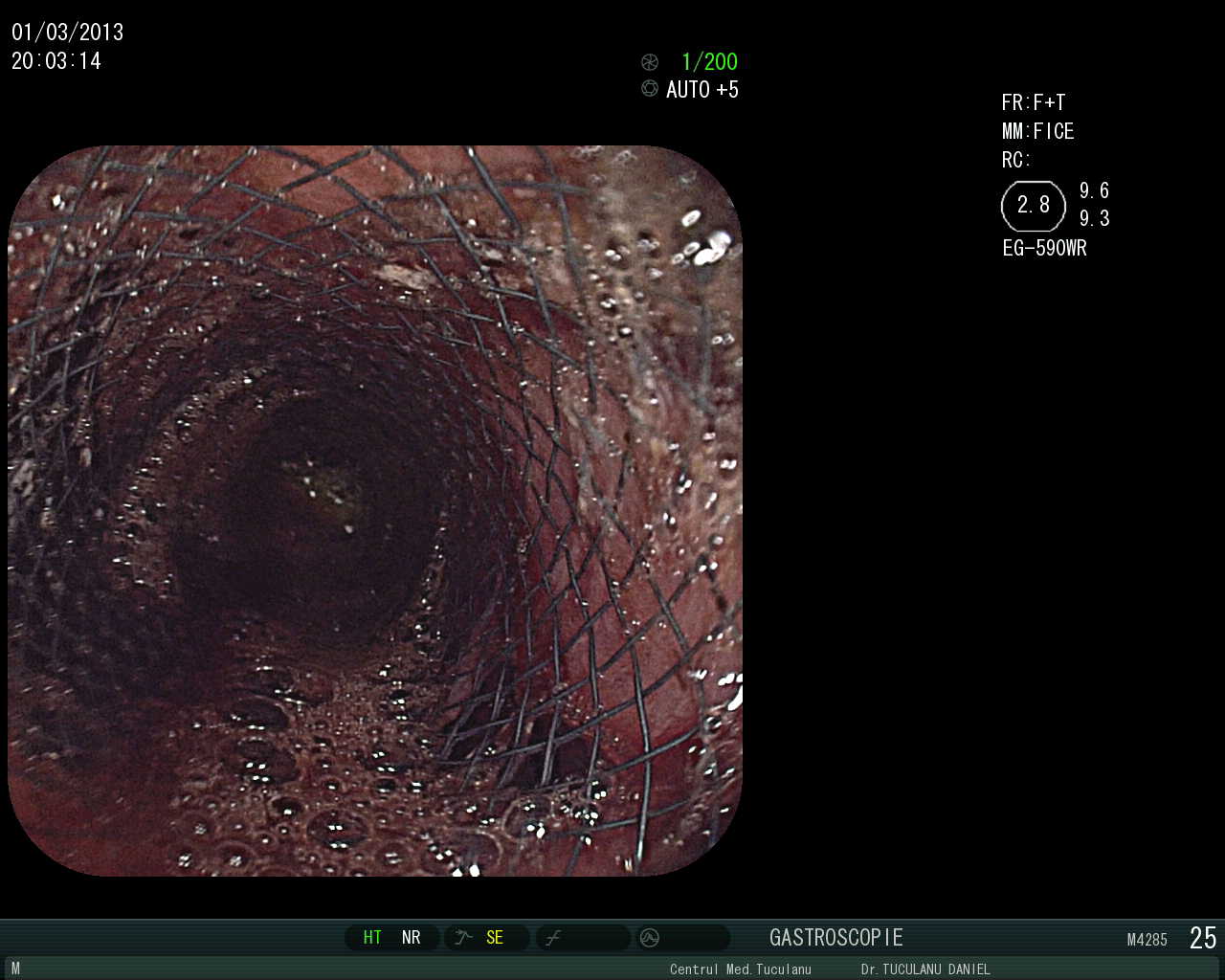The height and width of the screenshot is (980, 1225).
Task: Click the date 01/03/2013
Action: click(x=67, y=33)
